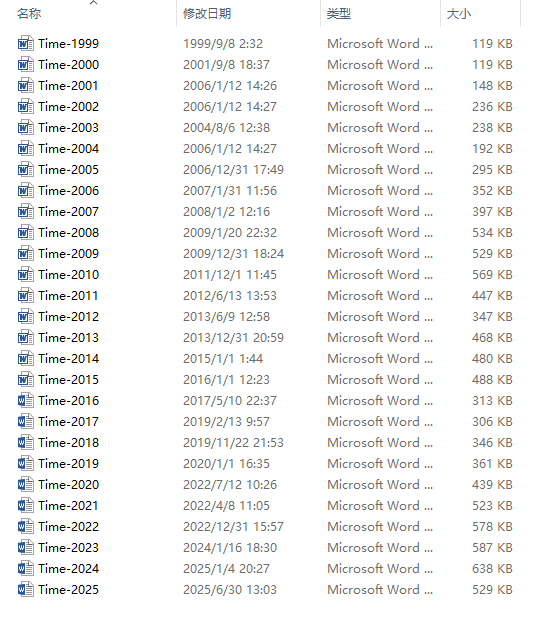The height and width of the screenshot is (620, 545).
Task: Click the 2004/8/6 12:38 modified date
Action: 226,128
